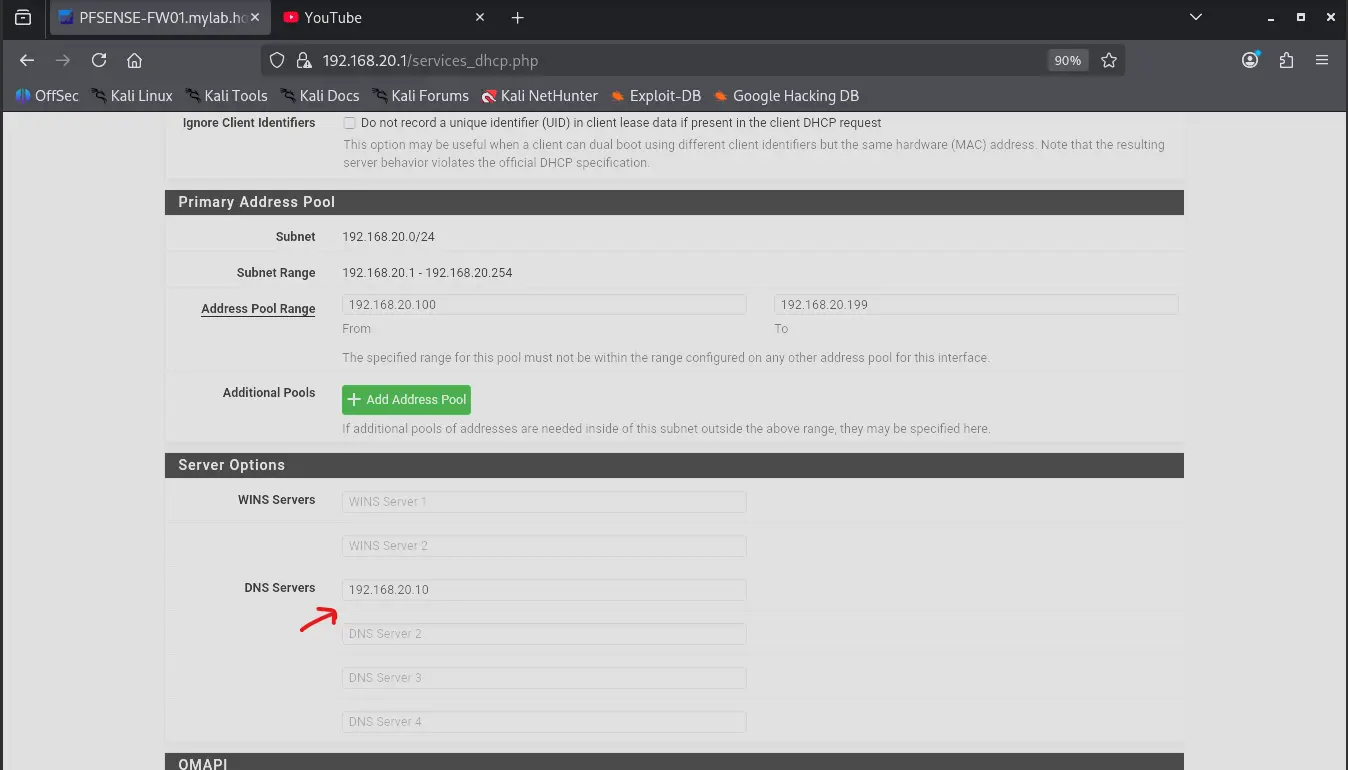Open the Kali Linux bookmark

pyautogui.click(x=132, y=96)
